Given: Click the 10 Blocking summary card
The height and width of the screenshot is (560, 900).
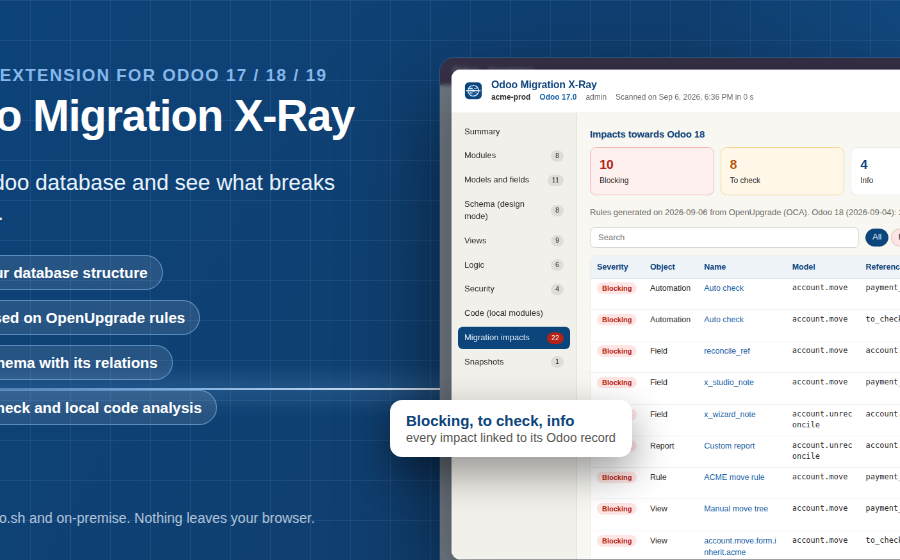Looking at the screenshot, I should 651,171.
